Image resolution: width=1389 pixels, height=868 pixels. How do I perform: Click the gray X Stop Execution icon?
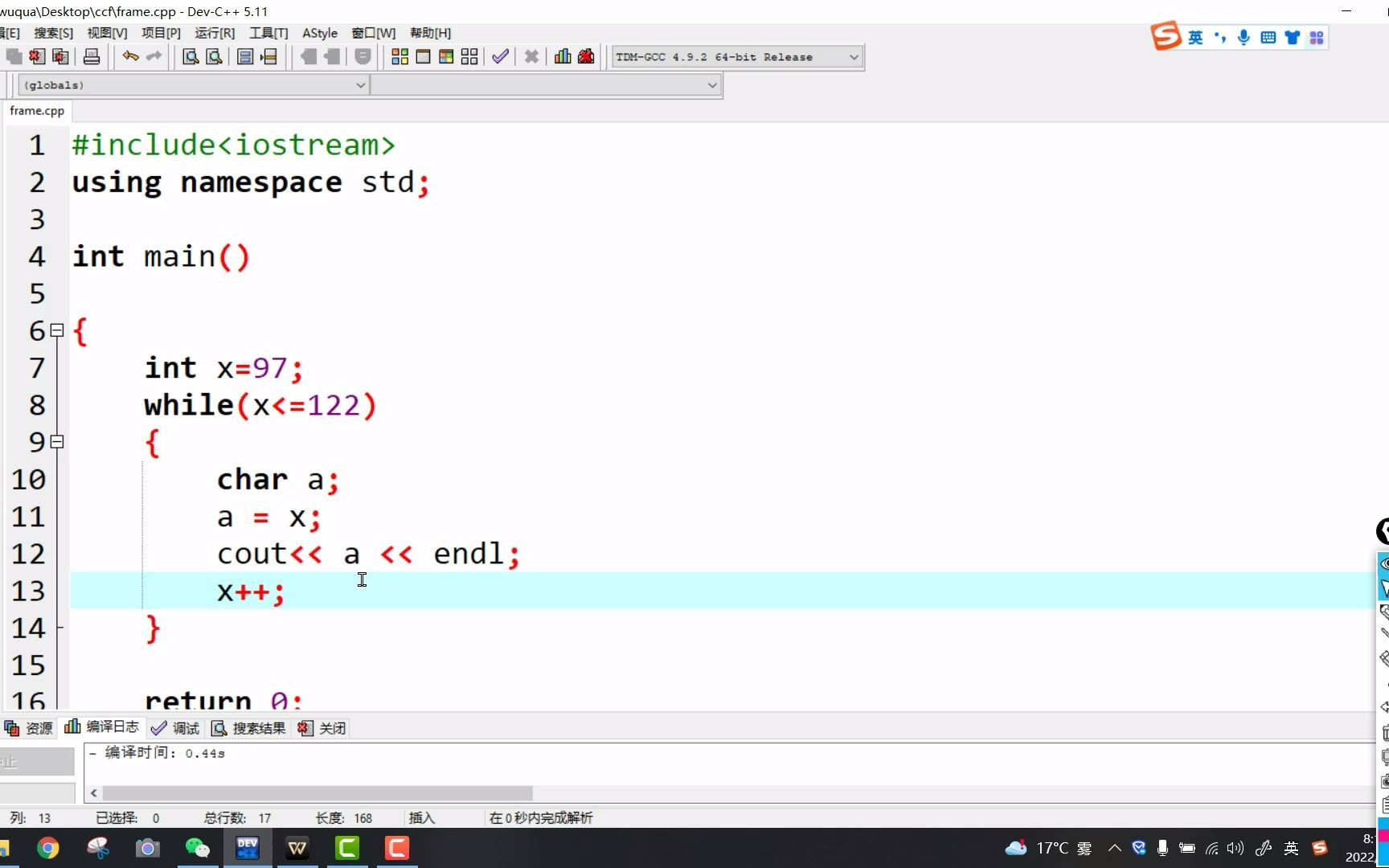click(531, 56)
